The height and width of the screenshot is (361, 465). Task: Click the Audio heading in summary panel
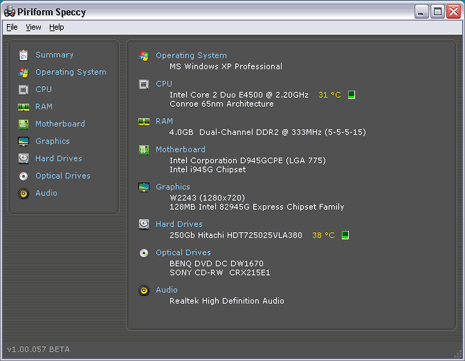[x=167, y=290]
